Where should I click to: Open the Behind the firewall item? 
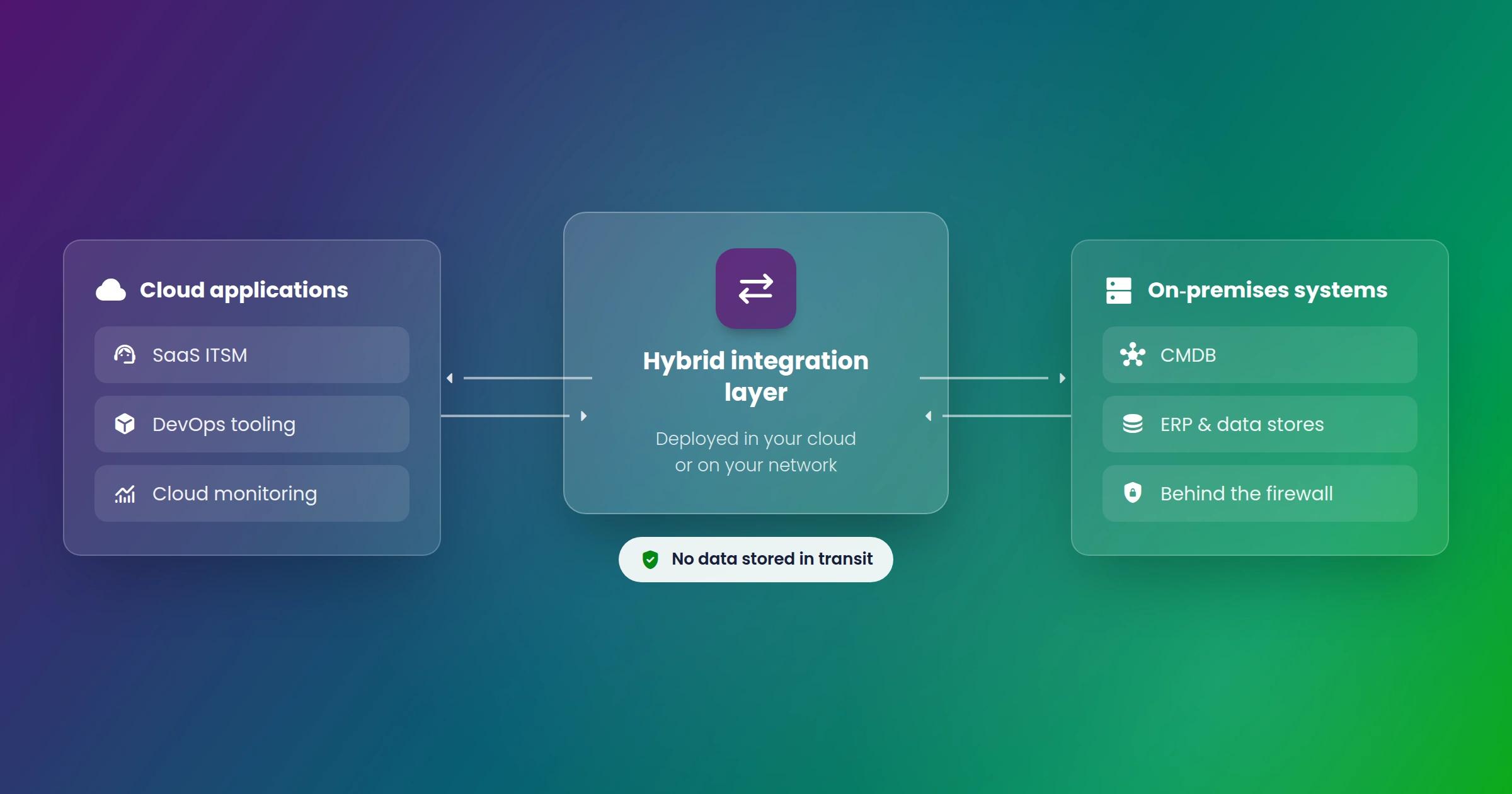(1260, 493)
